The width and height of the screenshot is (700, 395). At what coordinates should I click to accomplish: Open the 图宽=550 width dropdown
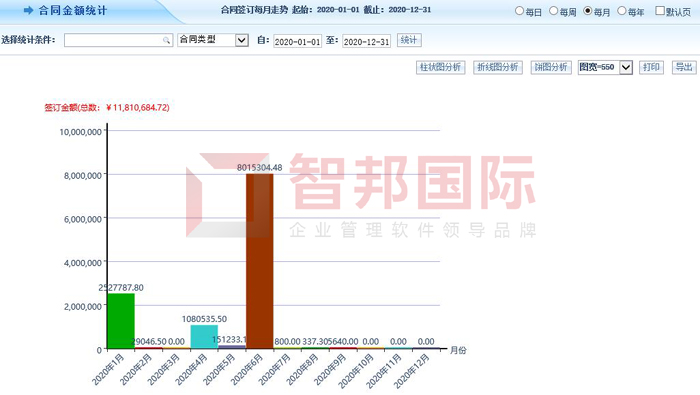pyautogui.click(x=605, y=67)
